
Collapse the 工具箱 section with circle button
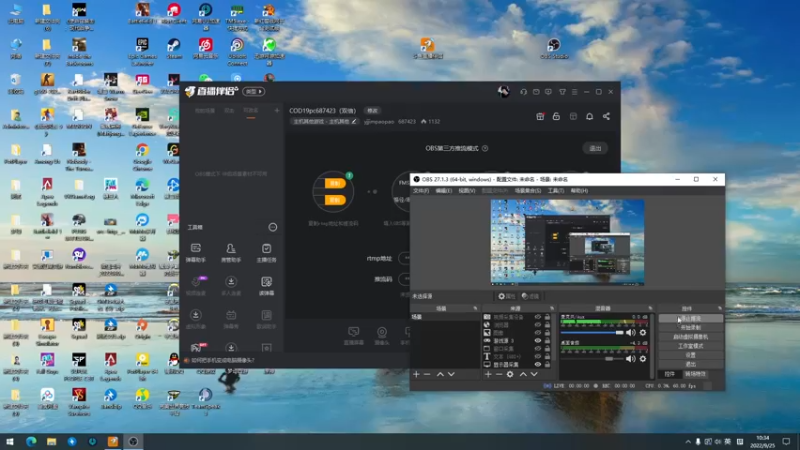[273, 227]
